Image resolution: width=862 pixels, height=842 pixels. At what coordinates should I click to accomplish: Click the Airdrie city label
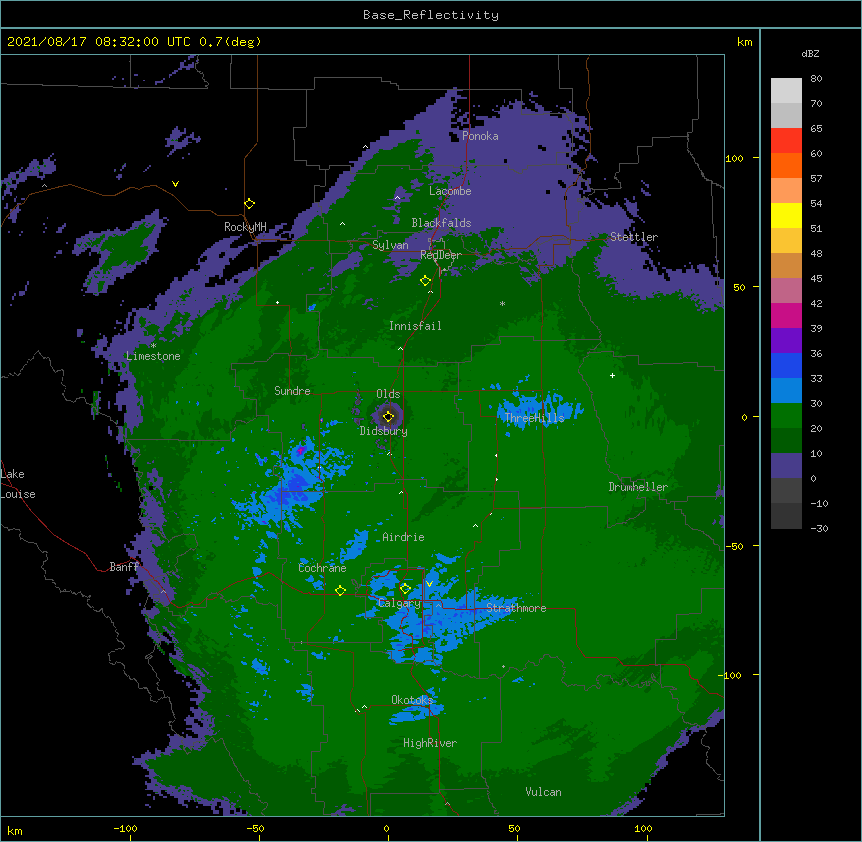tap(403, 537)
